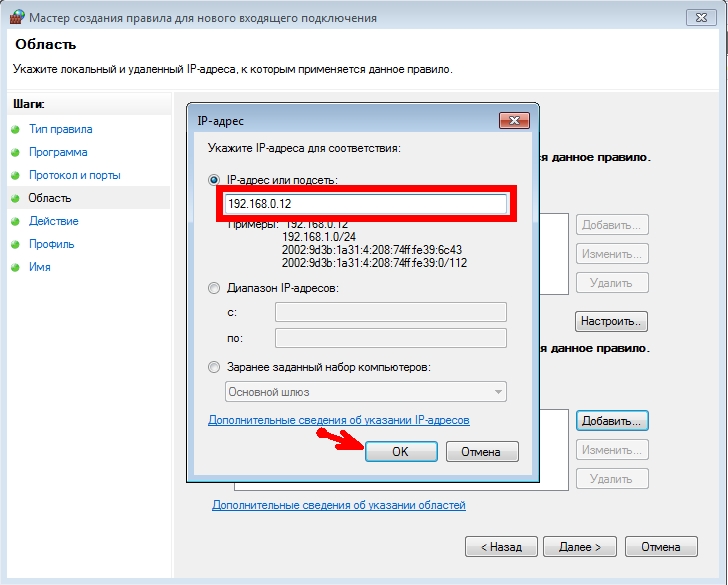This screenshot has height=585, width=728.
Task: Confirm the IP address with OK
Action: [x=401, y=451]
